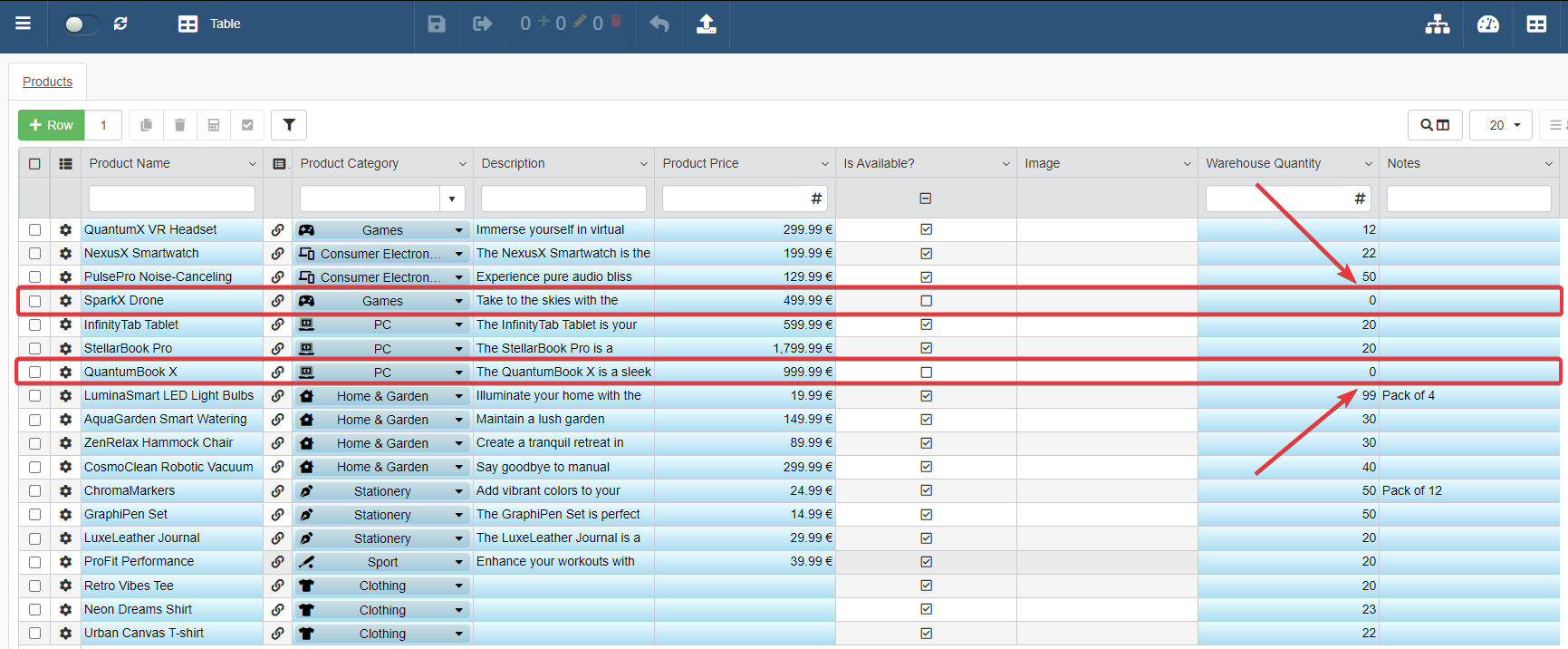The width and height of the screenshot is (1568, 649).
Task: Click the hamburger menu icon
Action: [x=24, y=24]
